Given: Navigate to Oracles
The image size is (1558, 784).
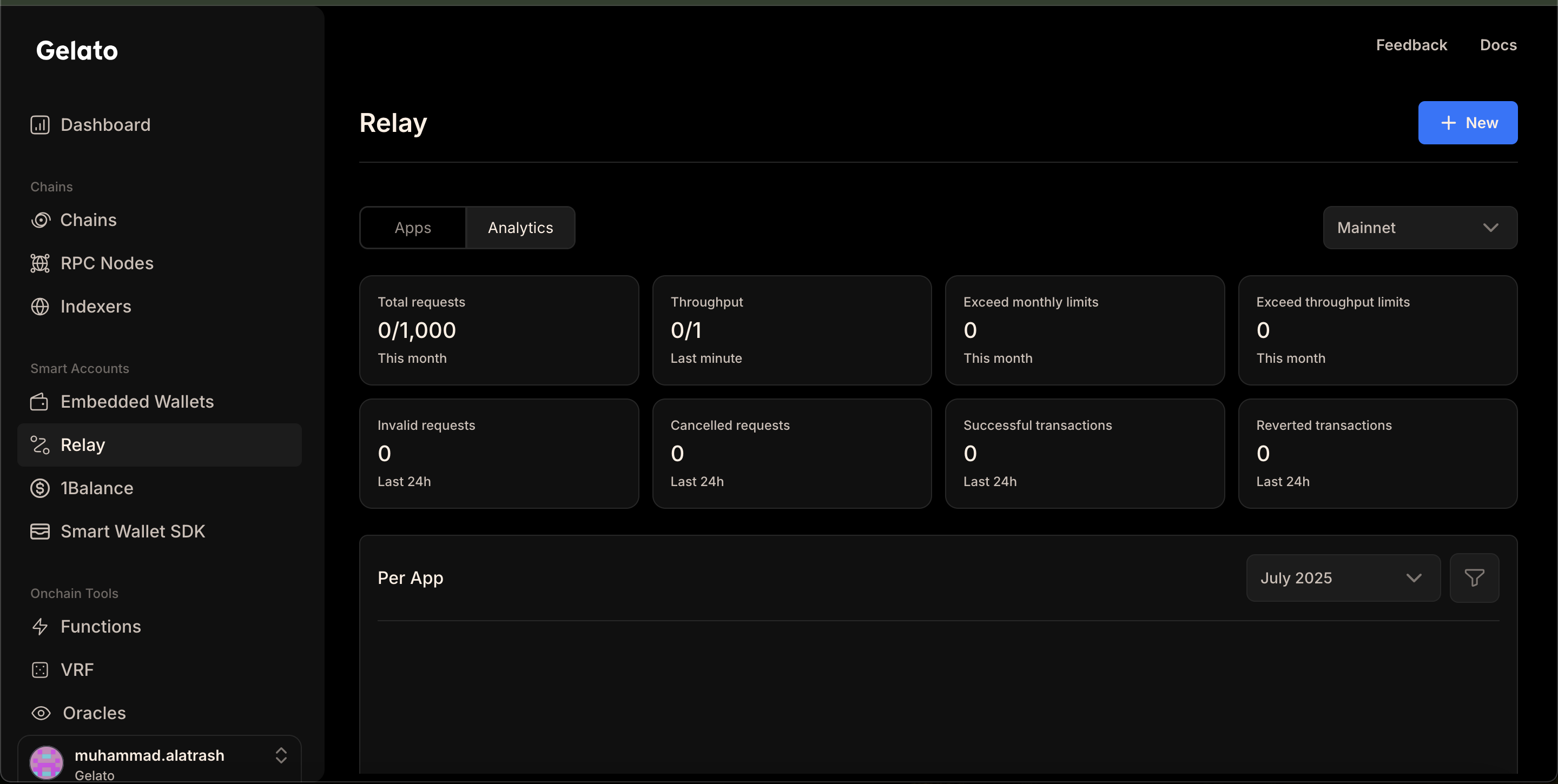Looking at the screenshot, I should coord(160,713).
